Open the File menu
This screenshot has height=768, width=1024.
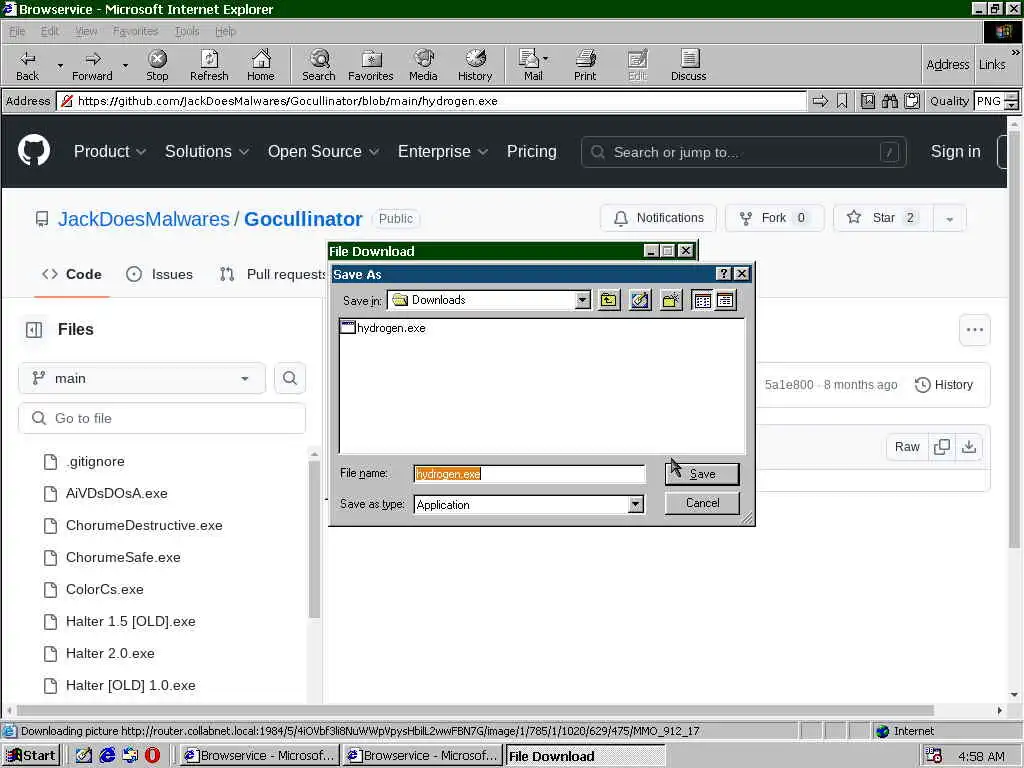[17, 31]
